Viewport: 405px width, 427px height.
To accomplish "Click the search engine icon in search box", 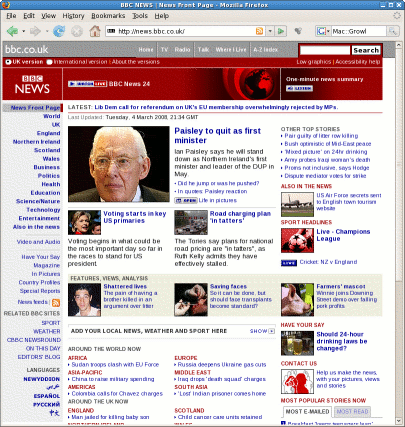I will [x=321, y=31].
